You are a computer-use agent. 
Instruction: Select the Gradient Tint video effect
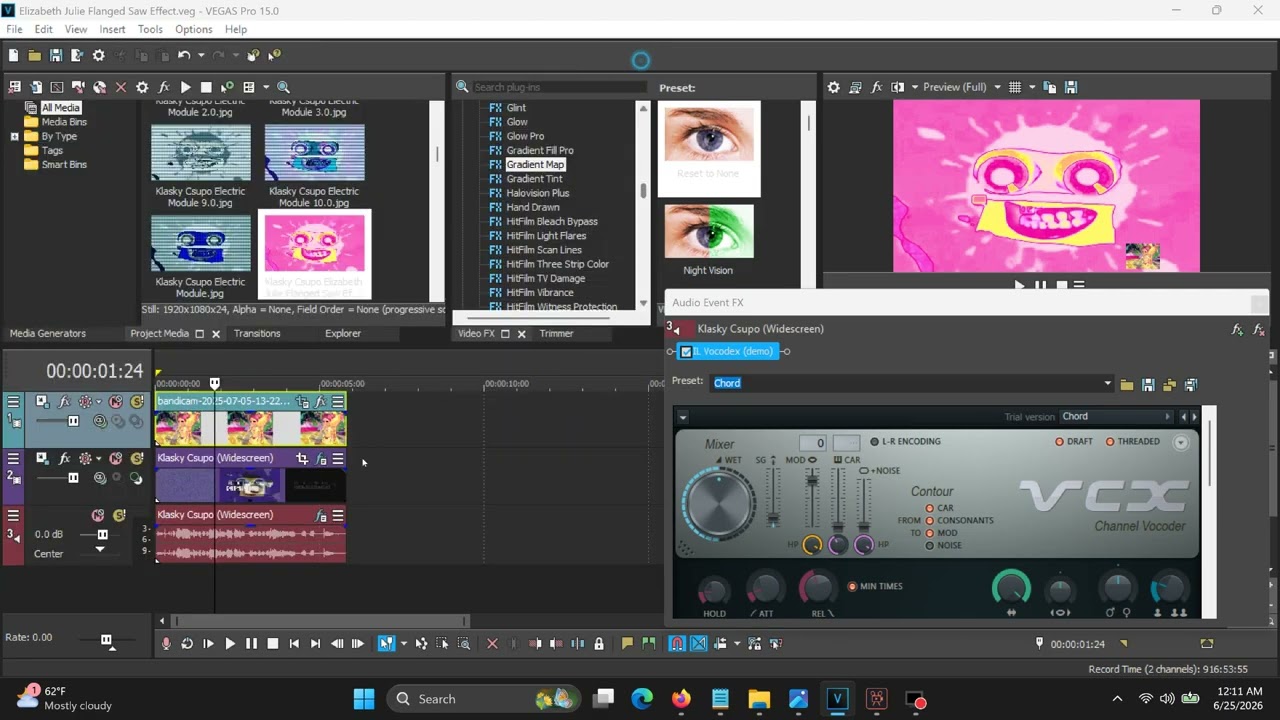point(534,179)
